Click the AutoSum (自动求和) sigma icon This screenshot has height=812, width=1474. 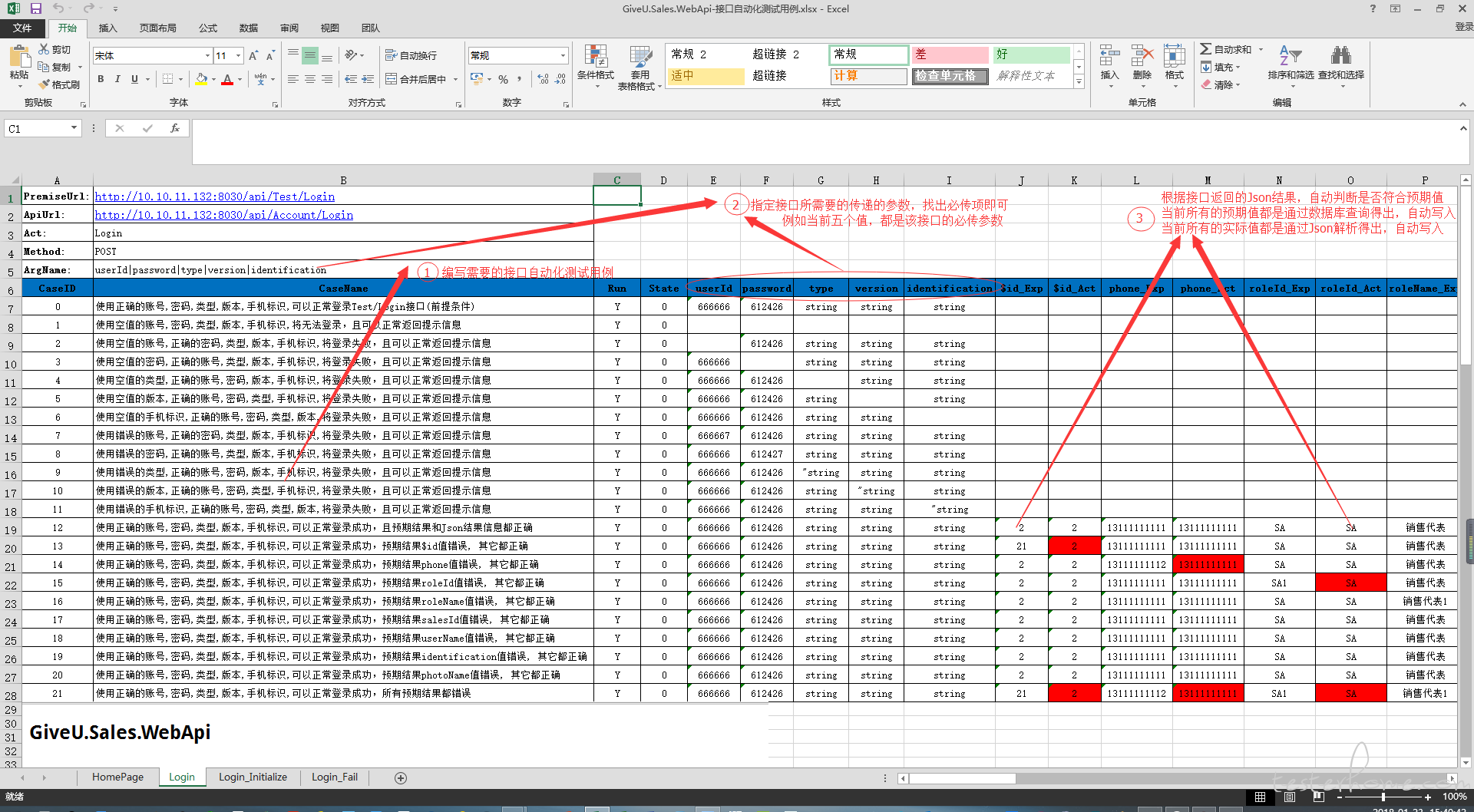coord(1206,49)
